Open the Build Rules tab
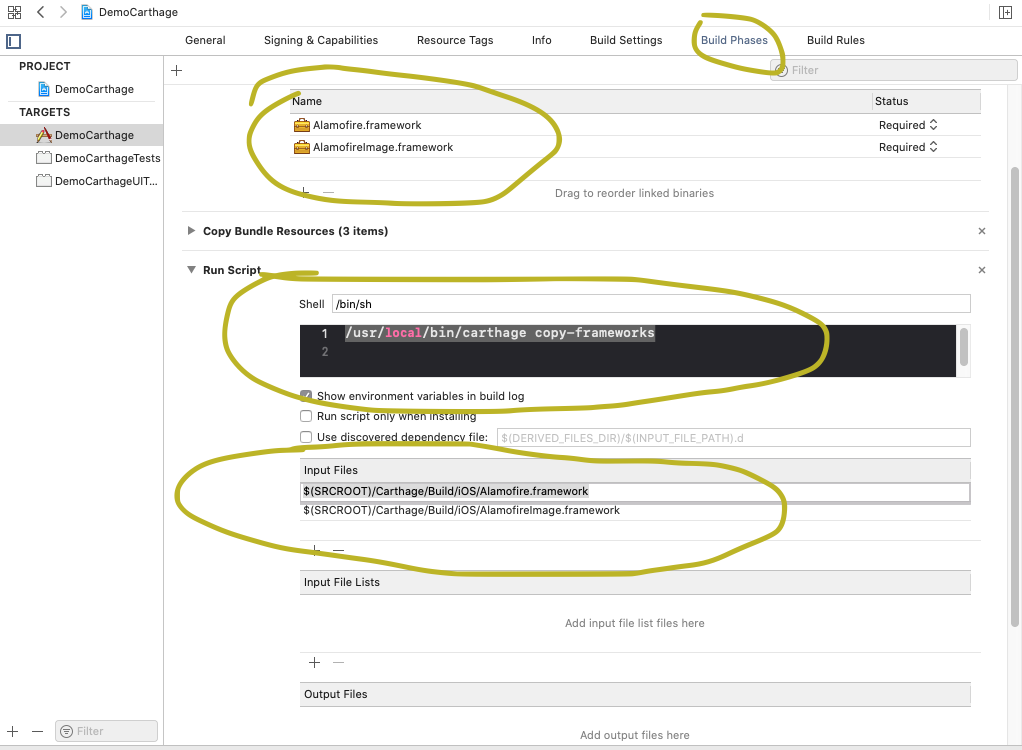 click(836, 40)
